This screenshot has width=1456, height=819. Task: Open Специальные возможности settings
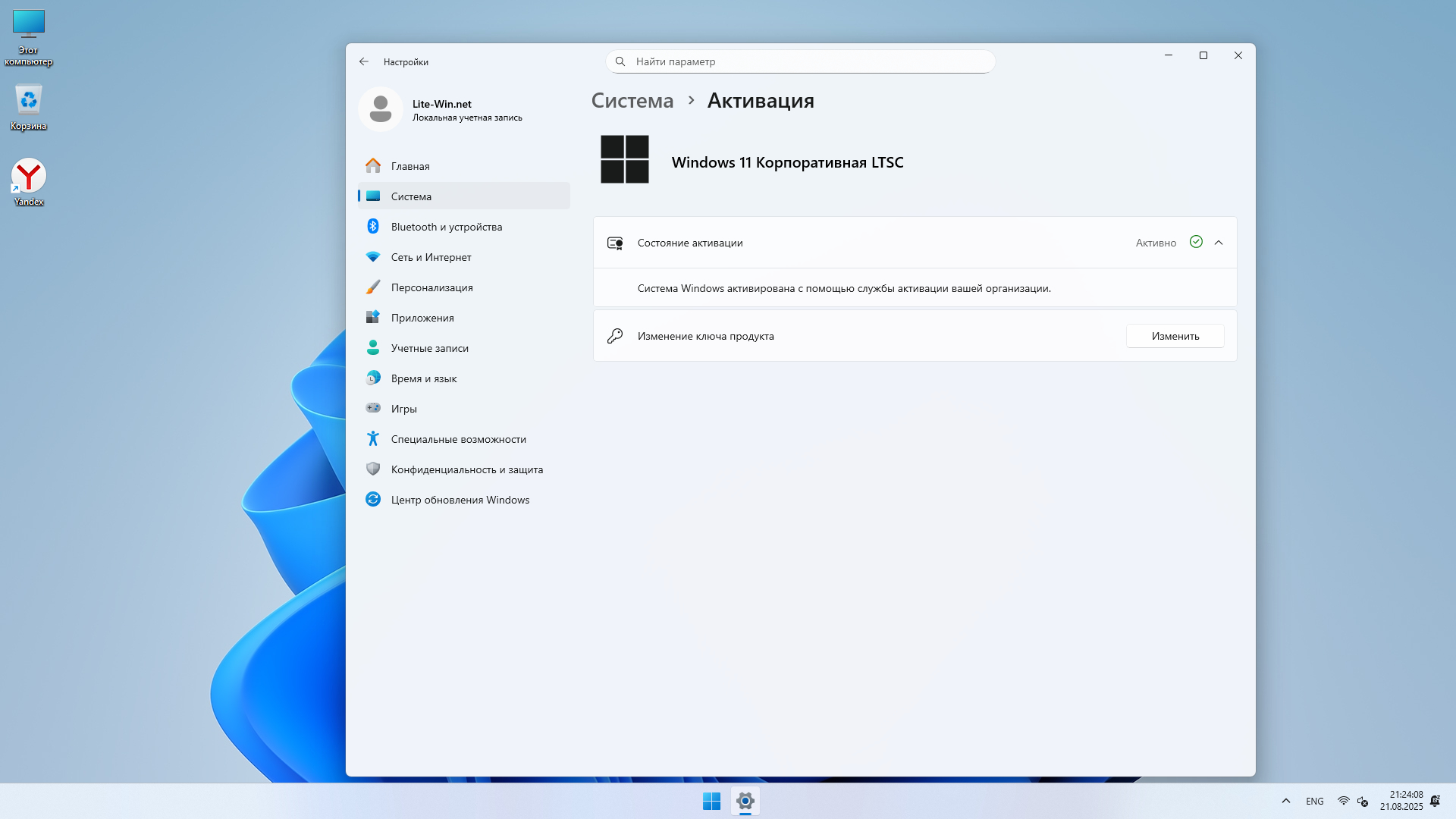[x=458, y=439]
